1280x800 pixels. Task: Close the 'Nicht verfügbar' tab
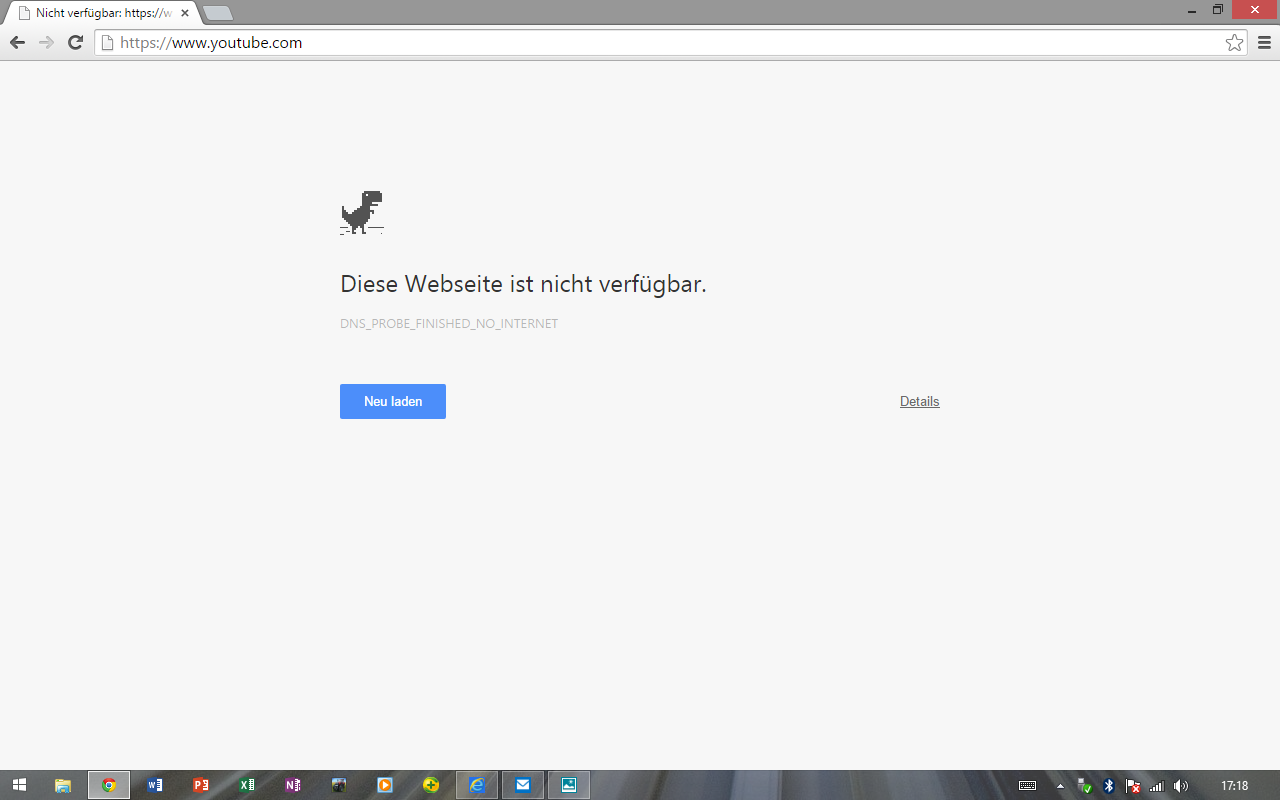184,13
